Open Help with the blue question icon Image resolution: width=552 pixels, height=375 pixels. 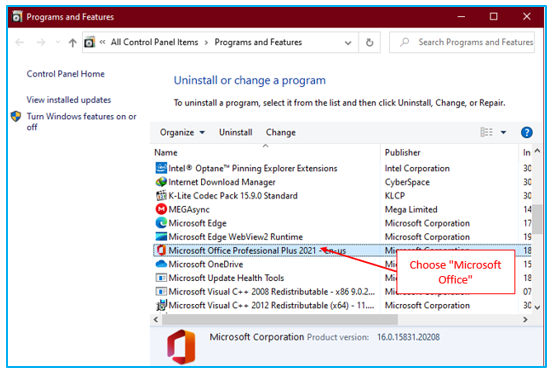(x=526, y=132)
